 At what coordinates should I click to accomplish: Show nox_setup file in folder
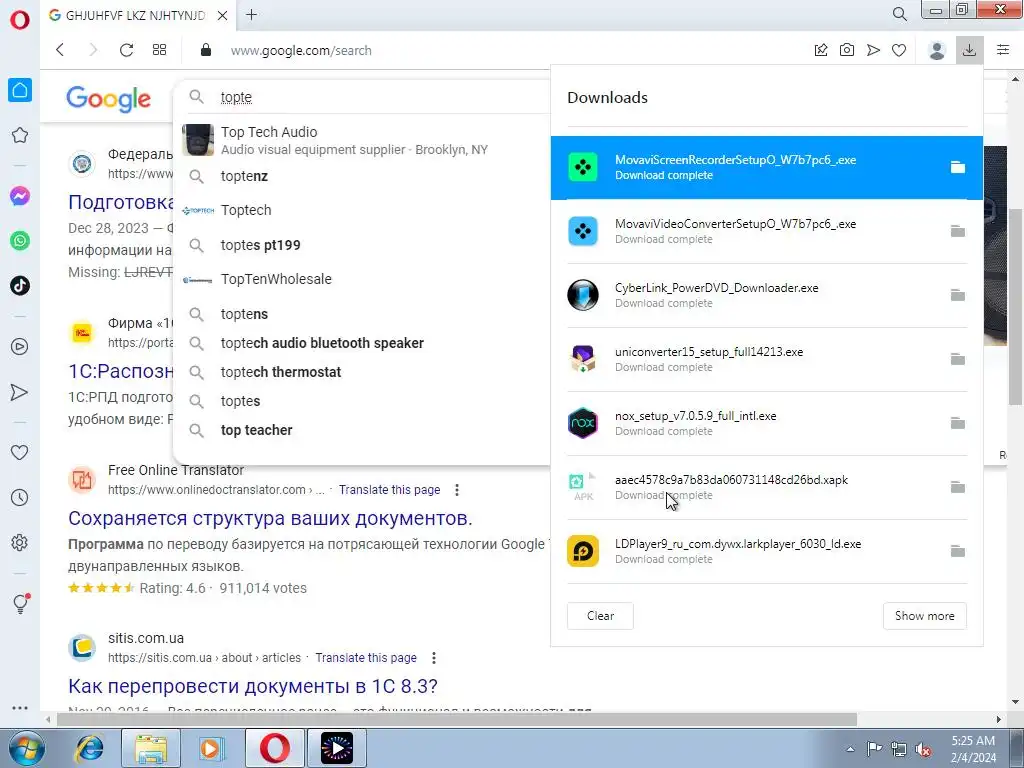point(957,423)
